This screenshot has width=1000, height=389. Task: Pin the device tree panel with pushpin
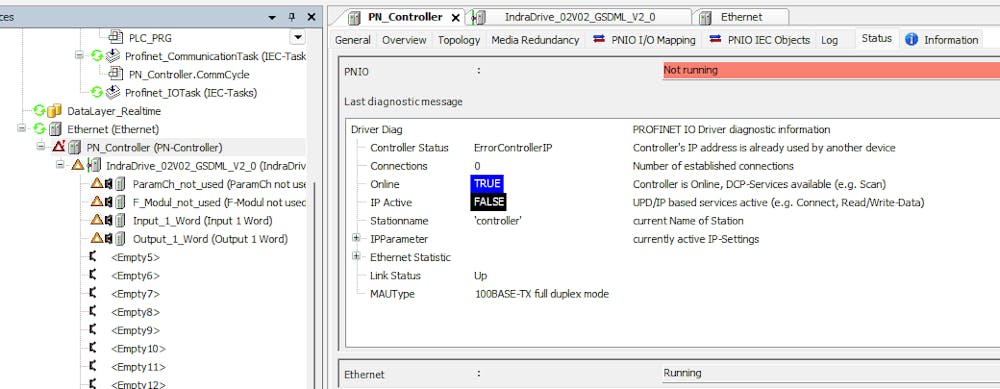[292, 17]
